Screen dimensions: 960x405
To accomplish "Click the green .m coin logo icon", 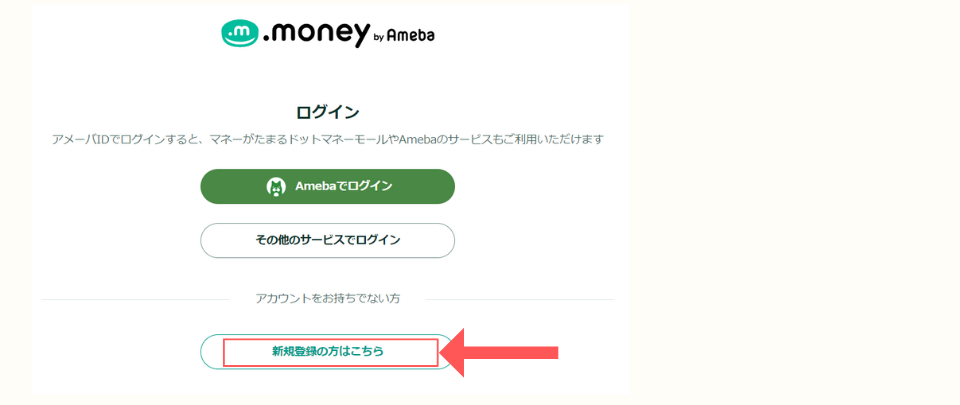I will click(239, 34).
